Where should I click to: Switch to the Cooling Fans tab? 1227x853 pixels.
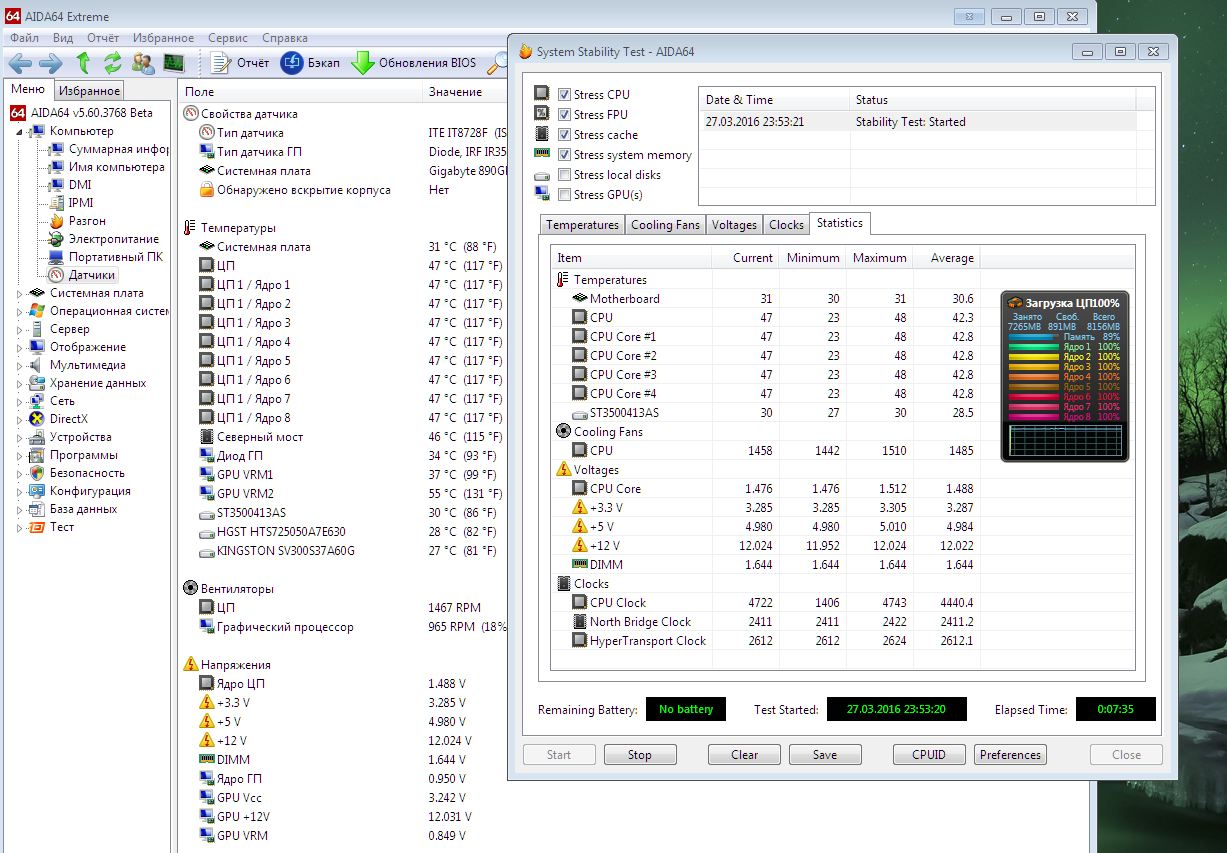tap(665, 225)
